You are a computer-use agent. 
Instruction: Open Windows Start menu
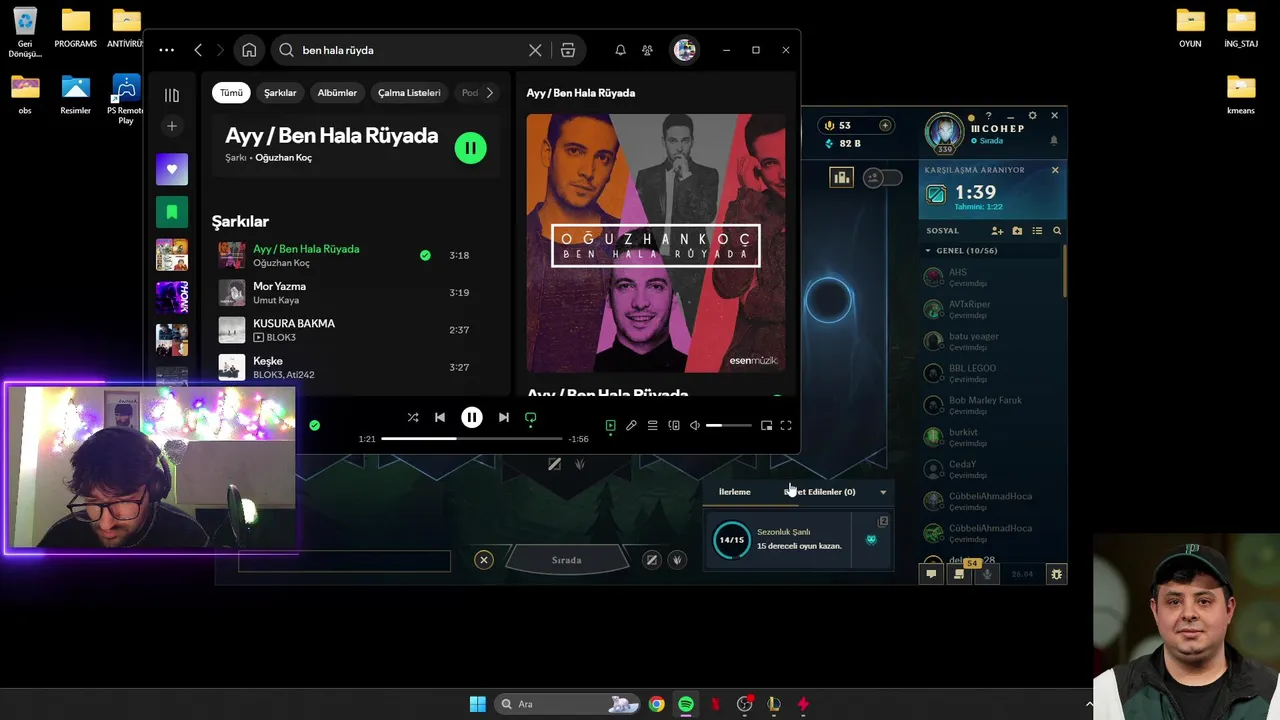pos(478,704)
